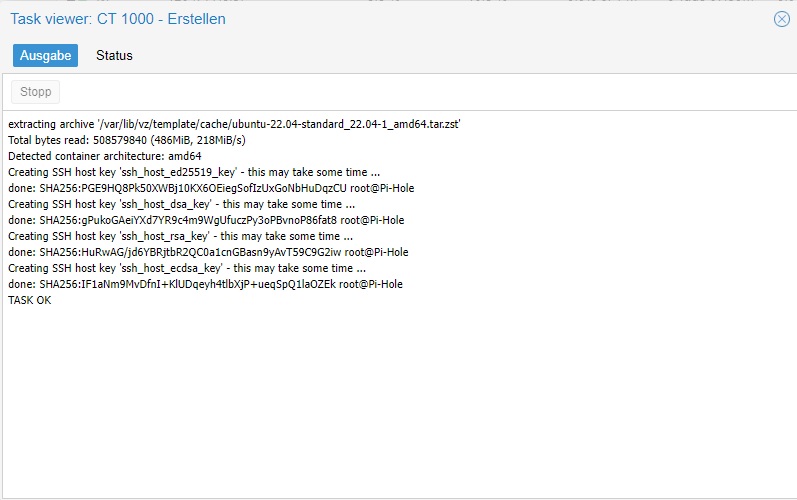This screenshot has width=797, height=500.
Task: Select 'Detected container architecture: amd64' line
Action: pyautogui.click(x=105, y=156)
